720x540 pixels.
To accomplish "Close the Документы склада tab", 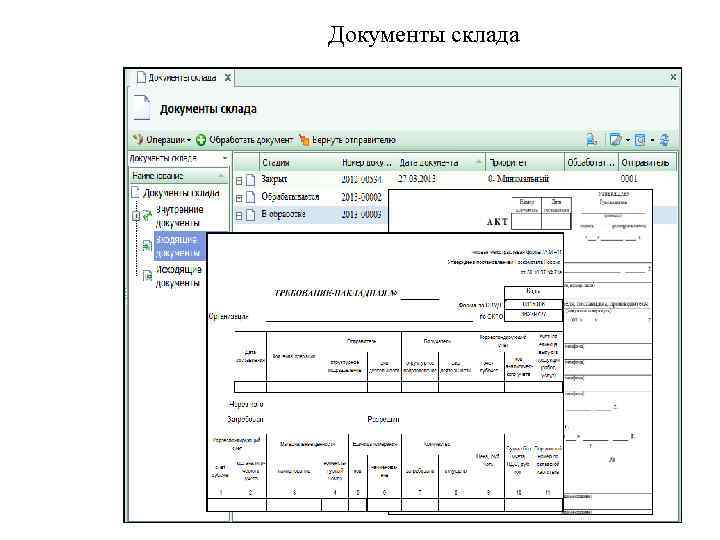I will (x=227, y=78).
